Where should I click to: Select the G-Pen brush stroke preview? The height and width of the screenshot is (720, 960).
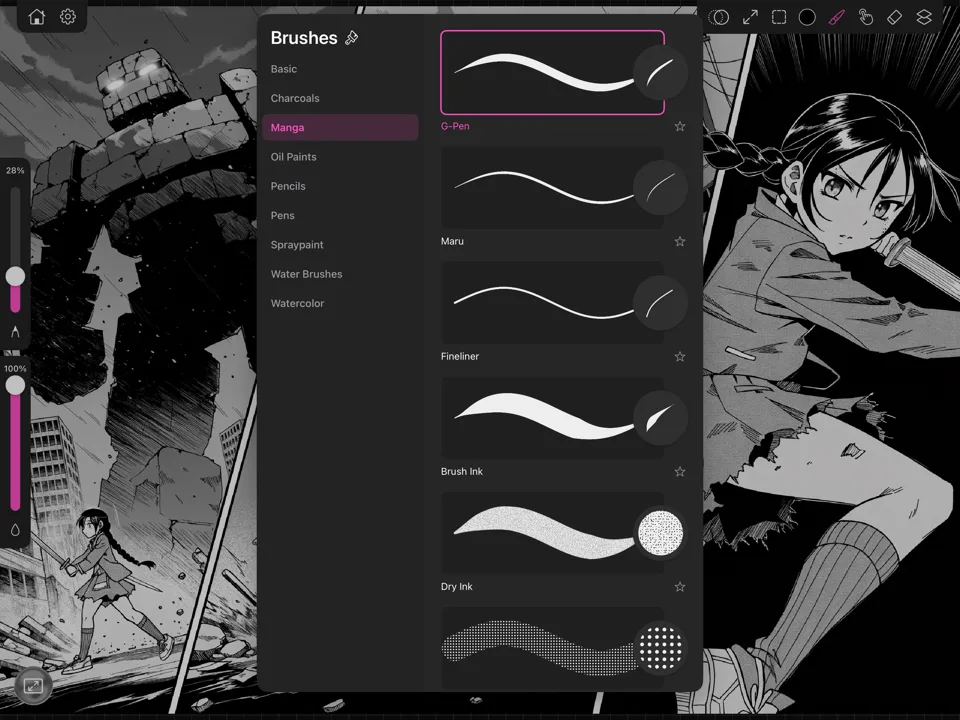(552, 72)
